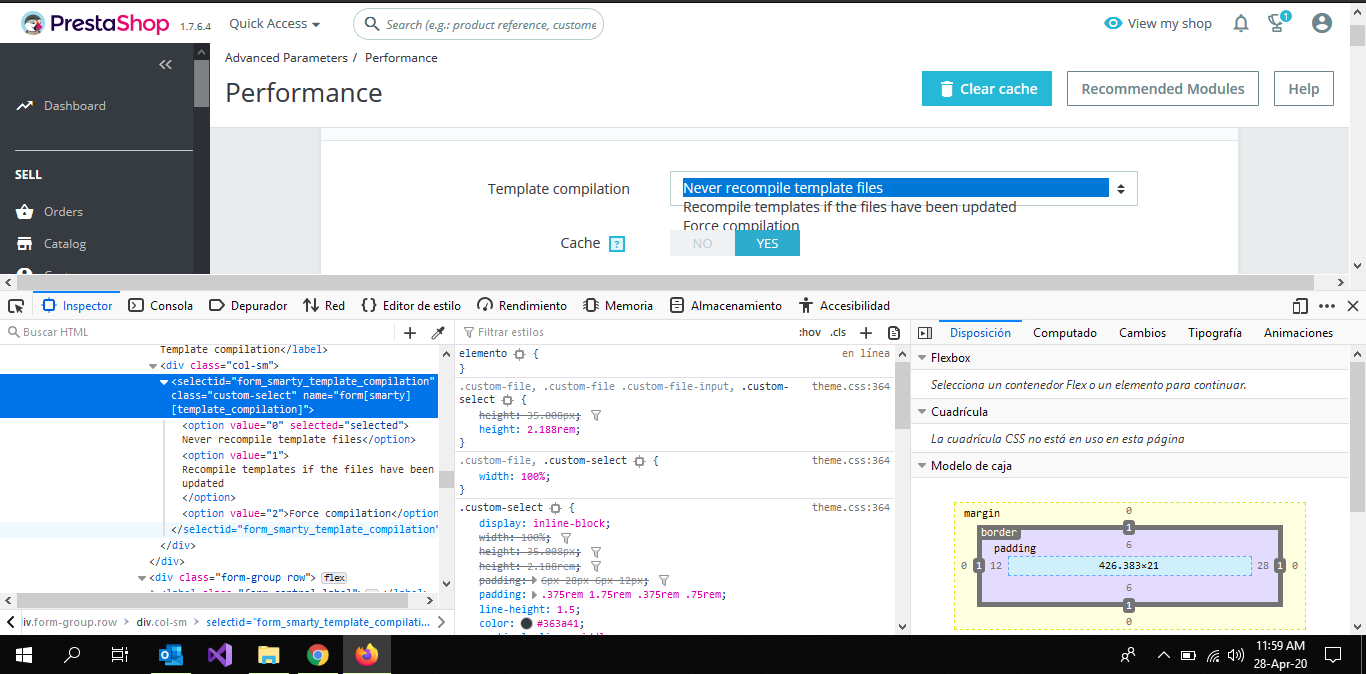Open Windows Start menu

pyautogui.click(x=24, y=655)
